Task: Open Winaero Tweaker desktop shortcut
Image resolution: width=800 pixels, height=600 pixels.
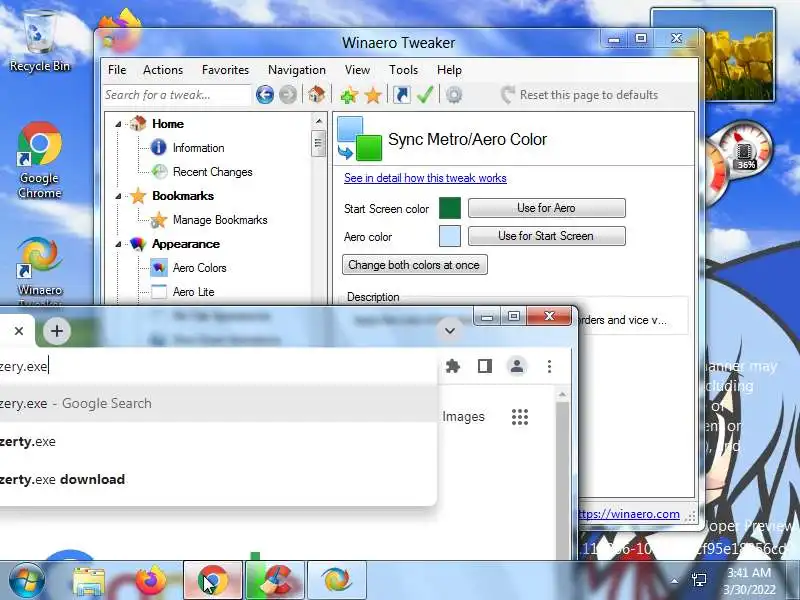Action: (x=40, y=270)
